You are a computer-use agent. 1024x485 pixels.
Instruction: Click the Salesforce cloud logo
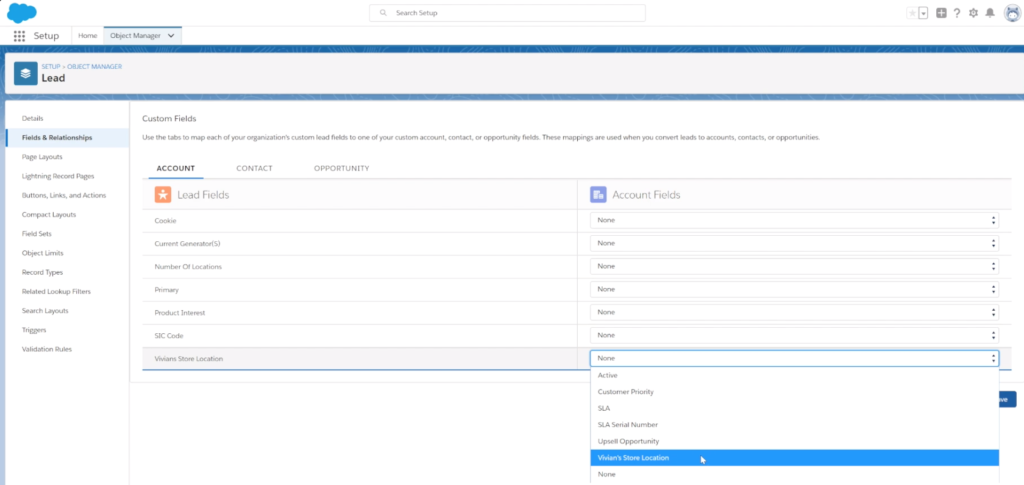(22, 12)
